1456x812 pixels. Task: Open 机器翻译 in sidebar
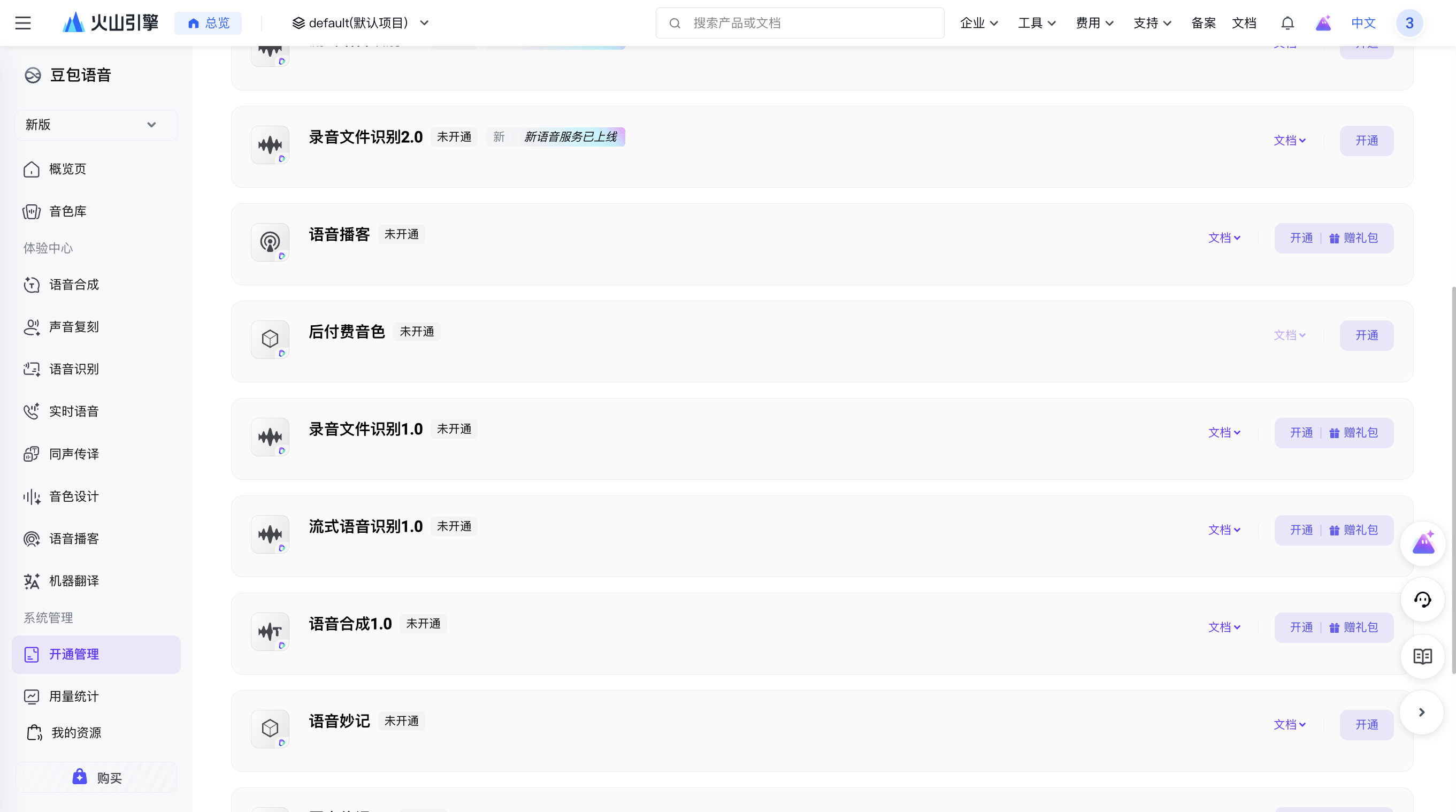tap(96, 581)
